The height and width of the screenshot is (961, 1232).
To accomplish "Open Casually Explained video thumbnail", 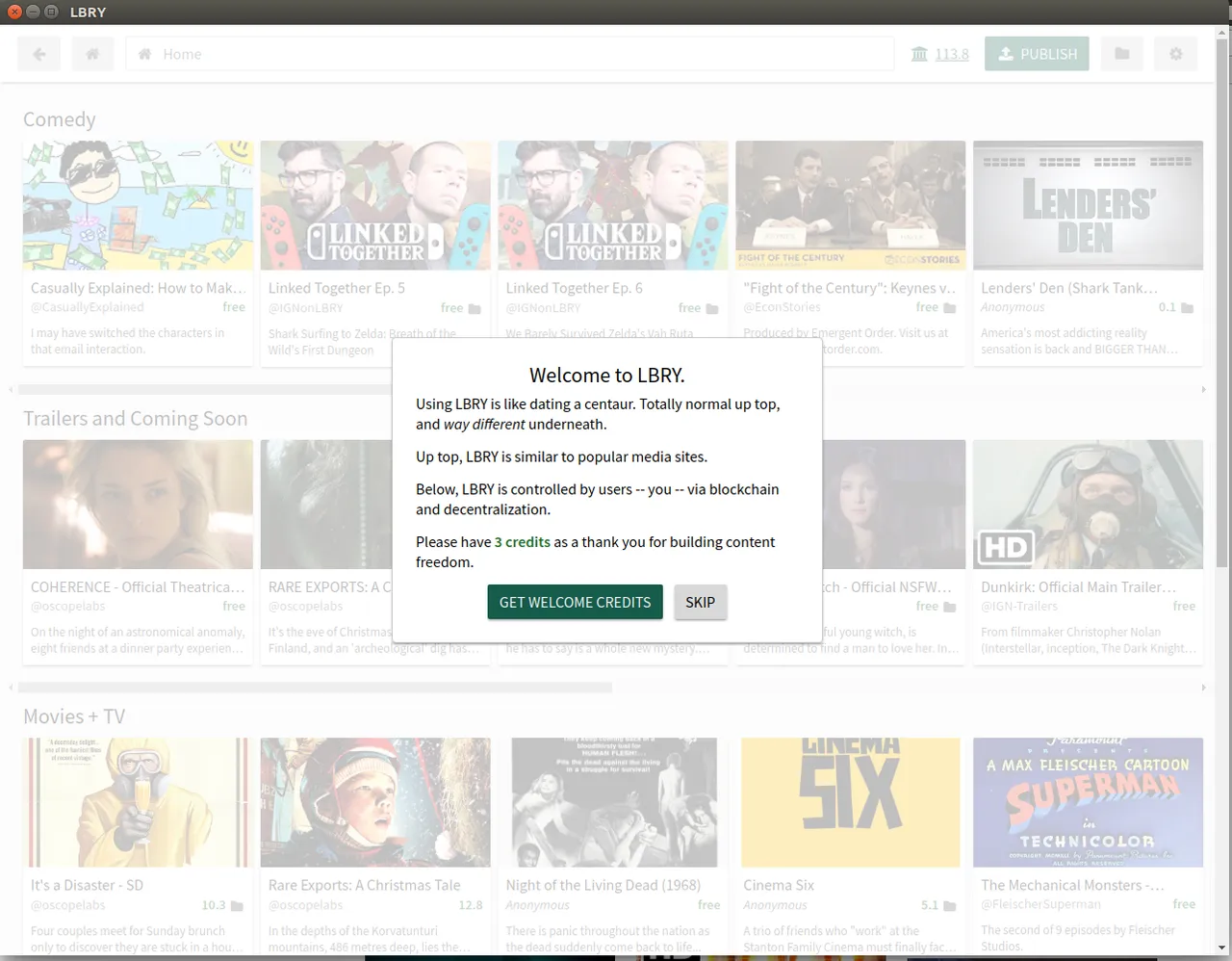I will pyautogui.click(x=138, y=205).
